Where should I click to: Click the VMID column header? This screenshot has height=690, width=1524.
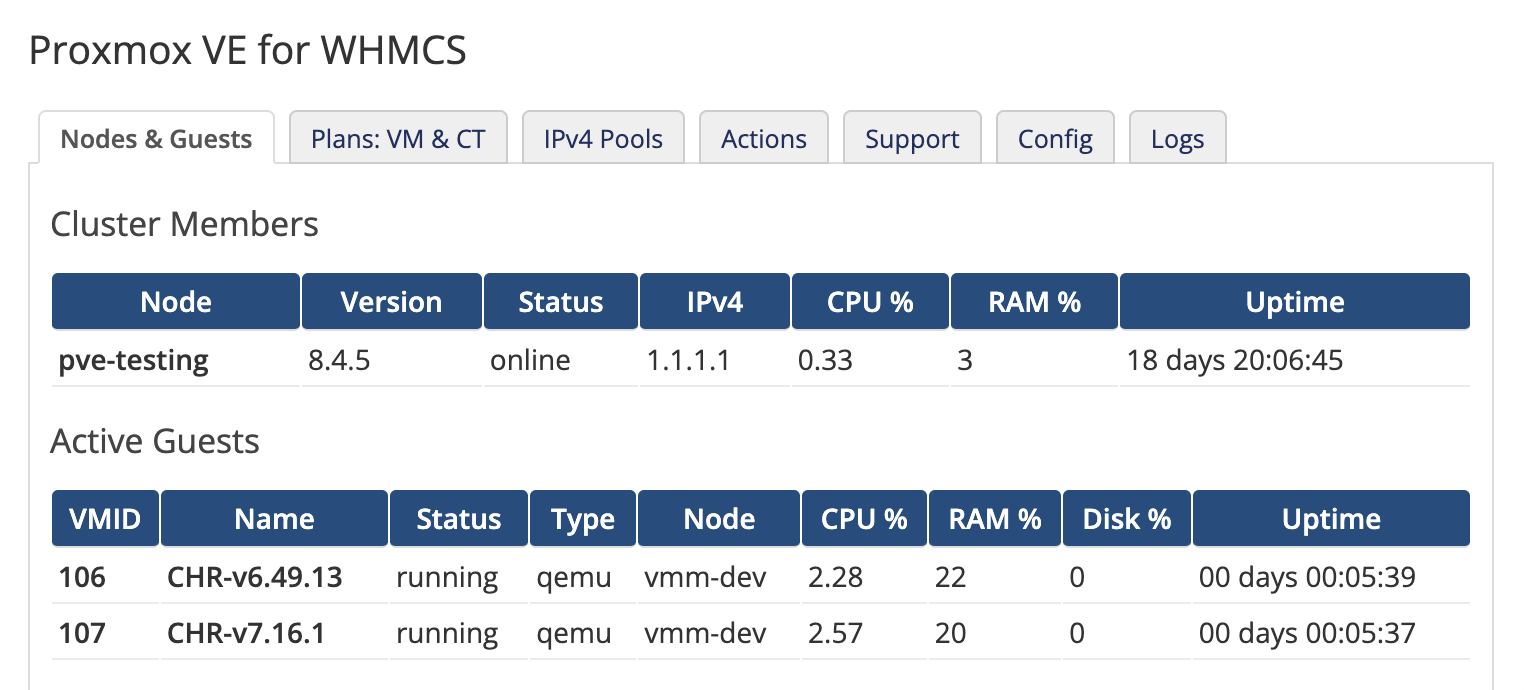pyautogui.click(x=105, y=518)
